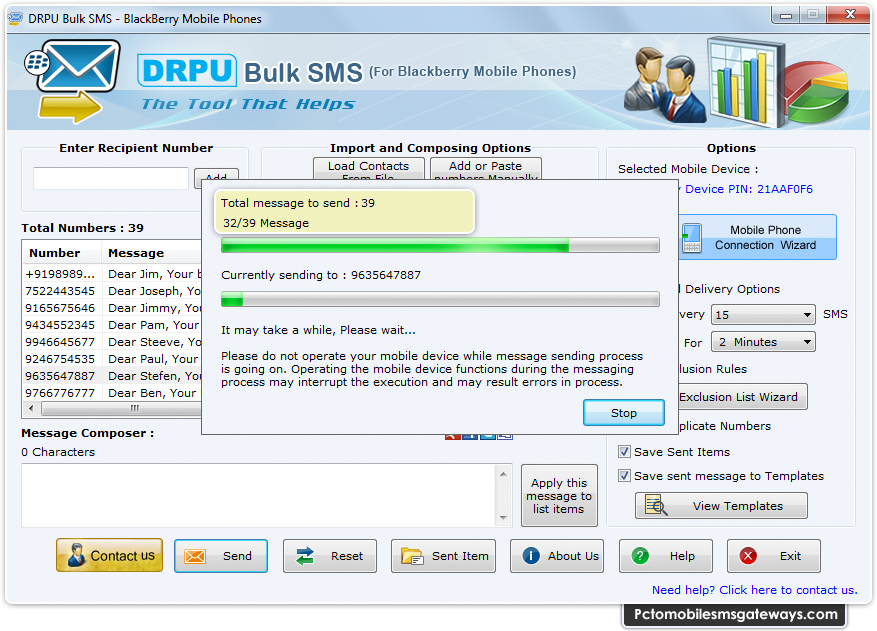877x631 pixels.
Task: Click the 32/39 Message status text
Action: 266,223
